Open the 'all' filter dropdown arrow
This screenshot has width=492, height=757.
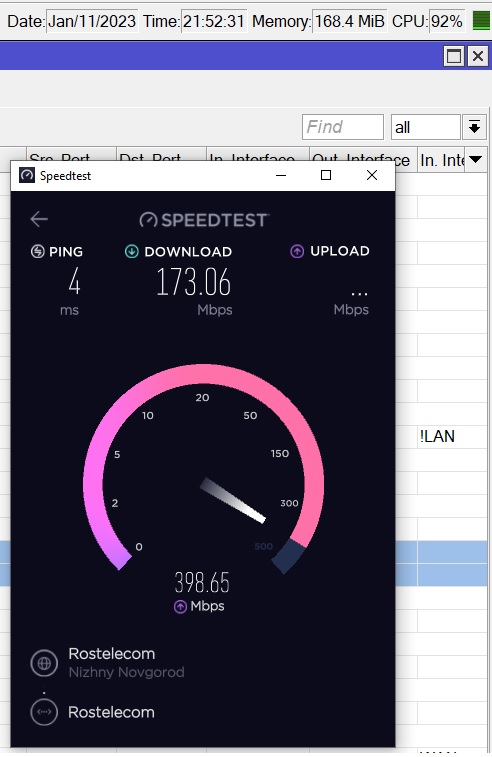click(474, 127)
